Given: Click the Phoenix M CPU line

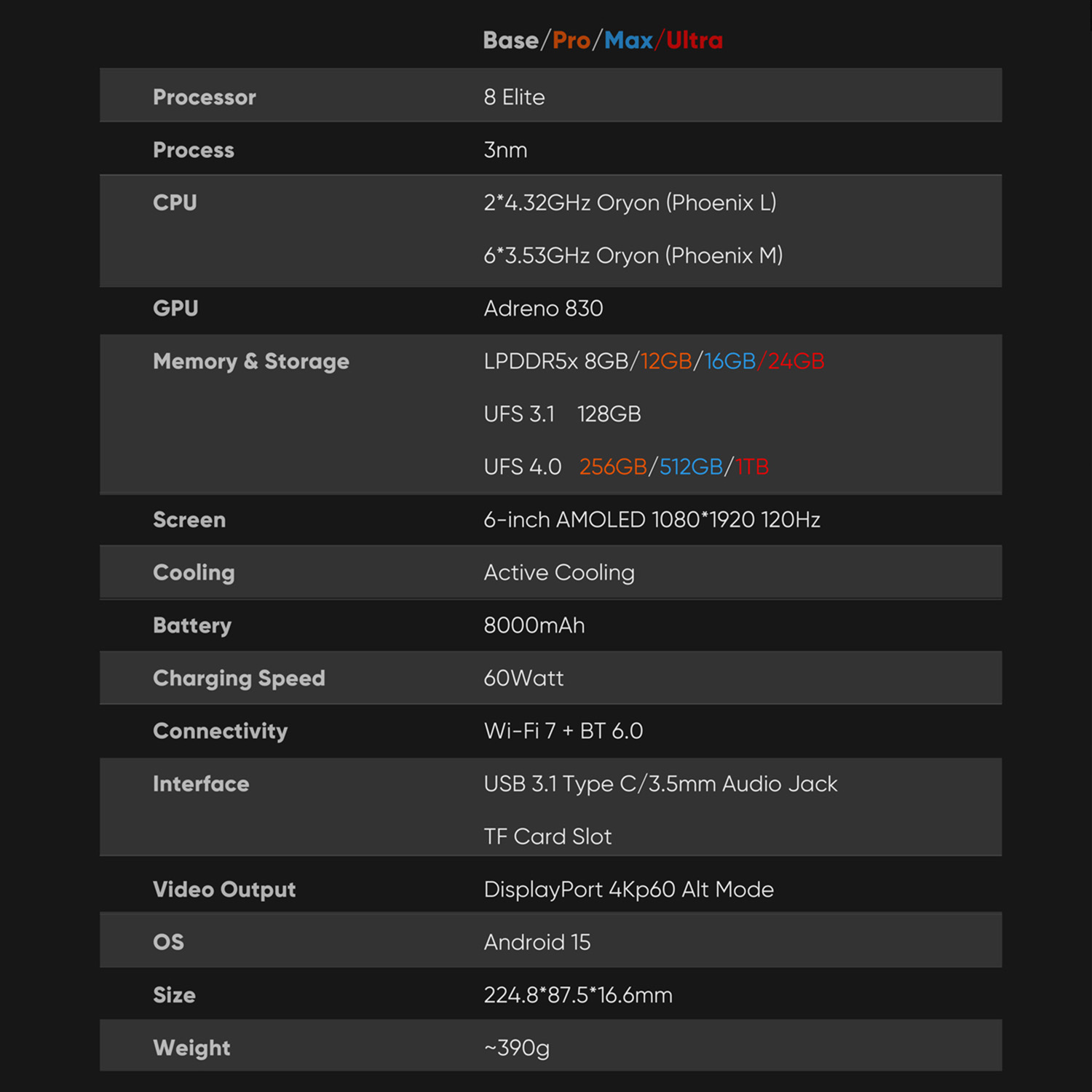Looking at the screenshot, I should click(633, 256).
